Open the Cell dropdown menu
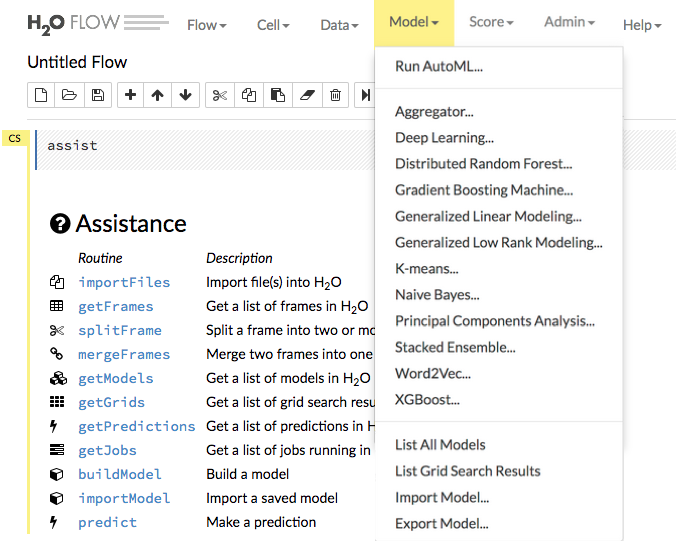Viewport: 676px width, 544px height. click(273, 25)
